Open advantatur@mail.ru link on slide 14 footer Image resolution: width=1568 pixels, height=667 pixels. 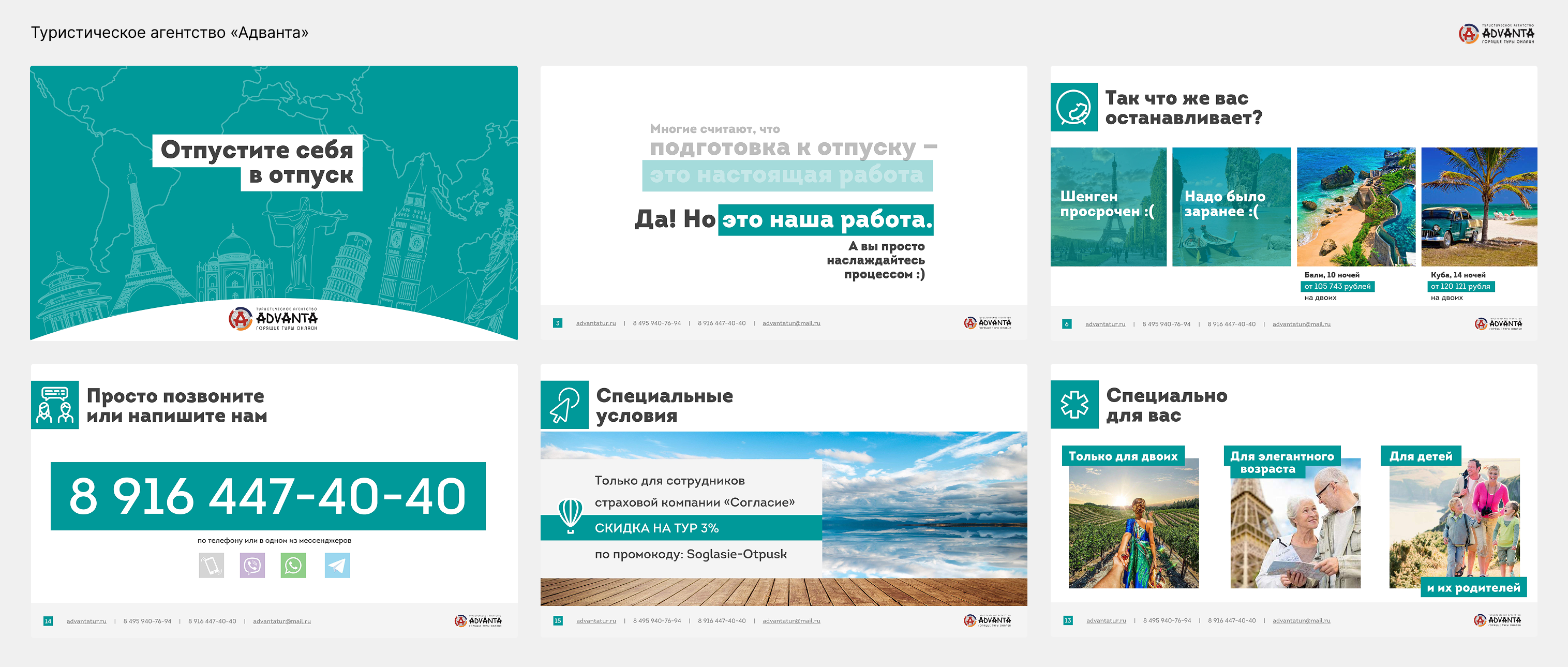click(282, 621)
